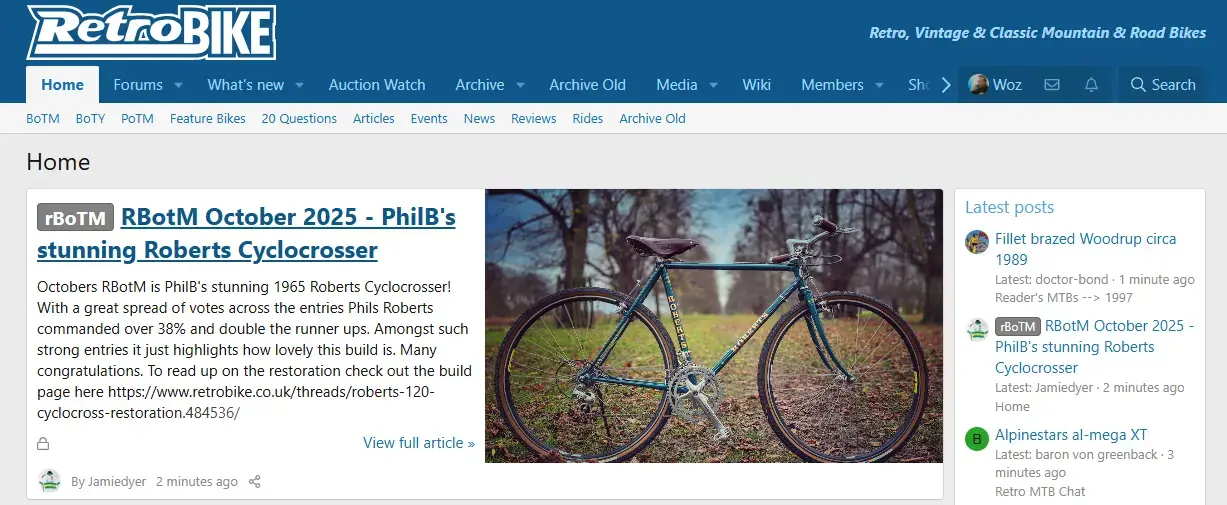The image size is (1227, 505).
Task: Show more nav items with right chevron
Action: click(x=946, y=85)
